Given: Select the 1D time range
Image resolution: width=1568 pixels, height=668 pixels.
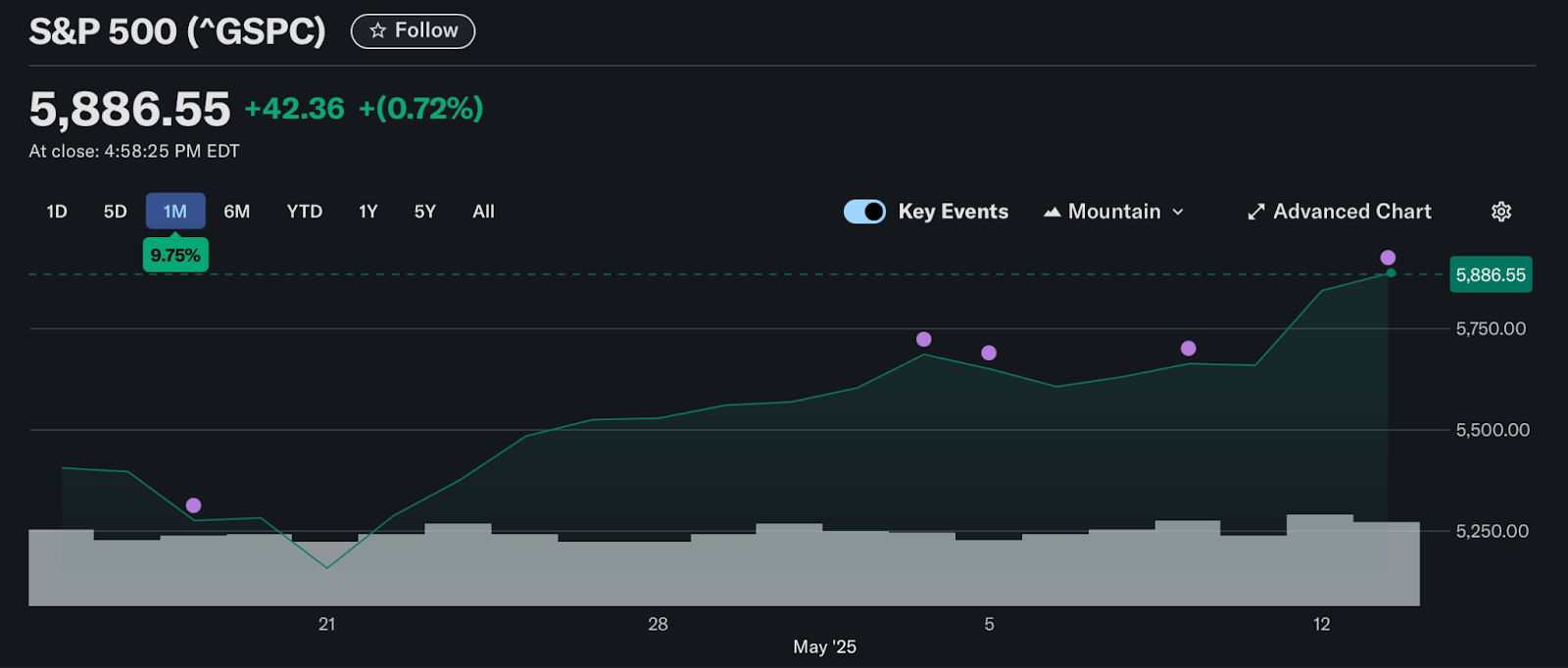Looking at the screenshot, I should [x=57, y=212].
